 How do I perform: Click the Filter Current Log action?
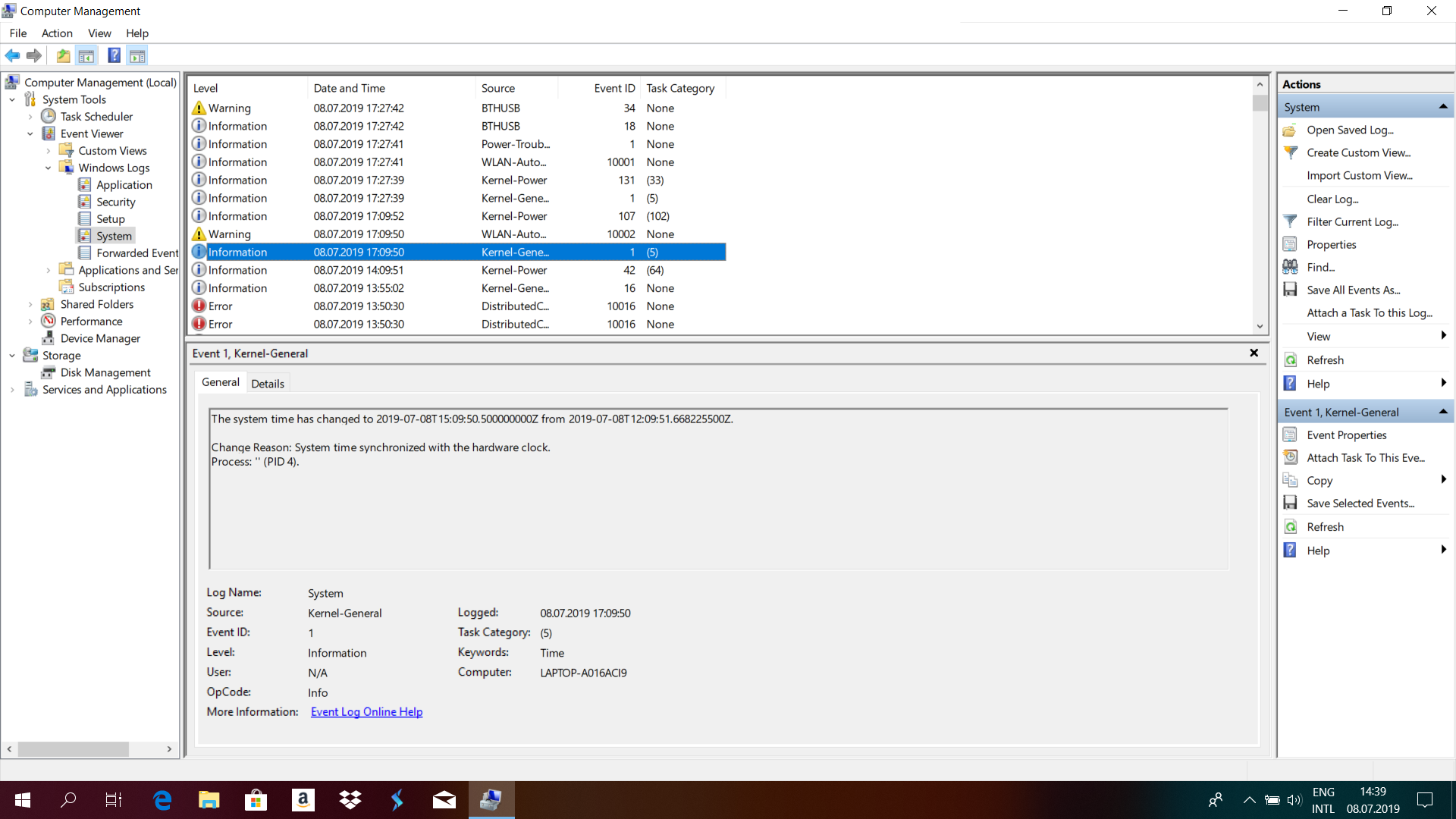click(x=1352, y=221)
